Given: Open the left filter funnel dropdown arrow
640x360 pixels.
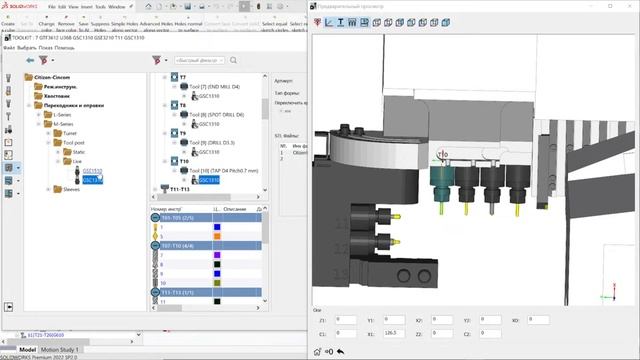Looking at the screenshot, I should (53, 60).
